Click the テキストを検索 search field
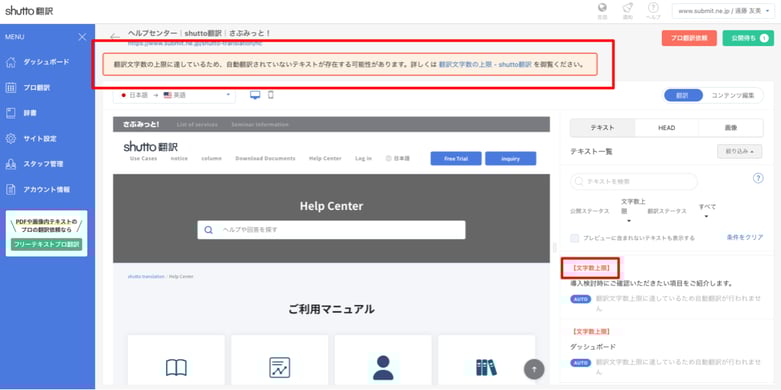 point(634,182)
